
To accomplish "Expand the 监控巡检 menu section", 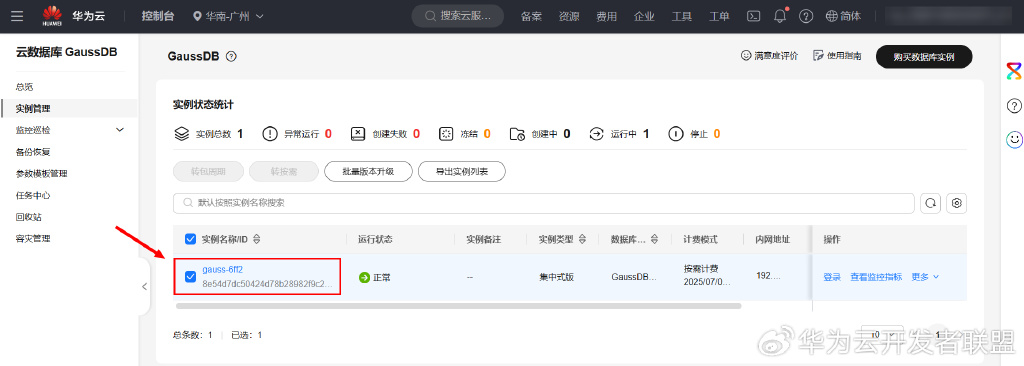I will click(120, 130).
